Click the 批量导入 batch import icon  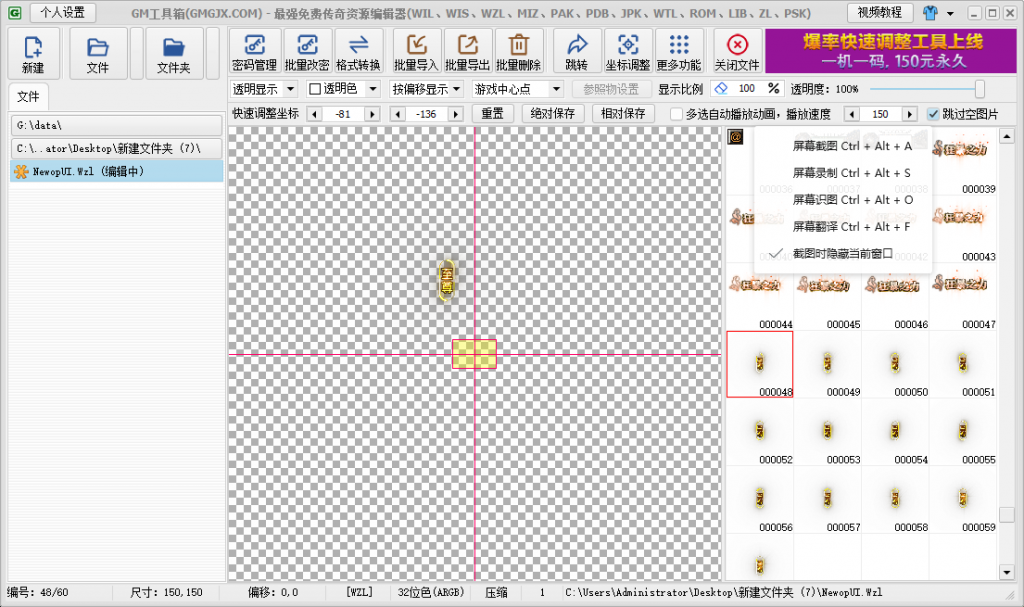(x=416, y=50)
